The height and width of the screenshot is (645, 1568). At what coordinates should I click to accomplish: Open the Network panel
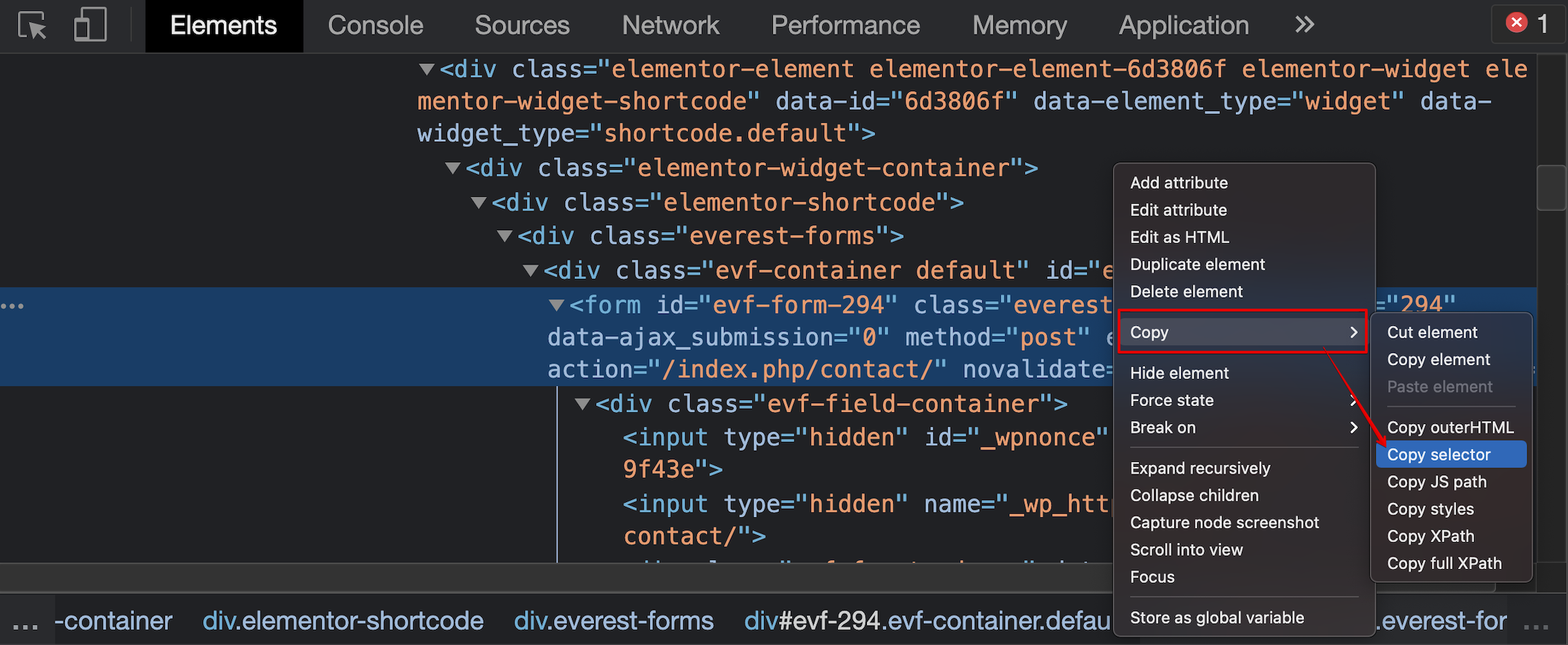pos(670,26)
